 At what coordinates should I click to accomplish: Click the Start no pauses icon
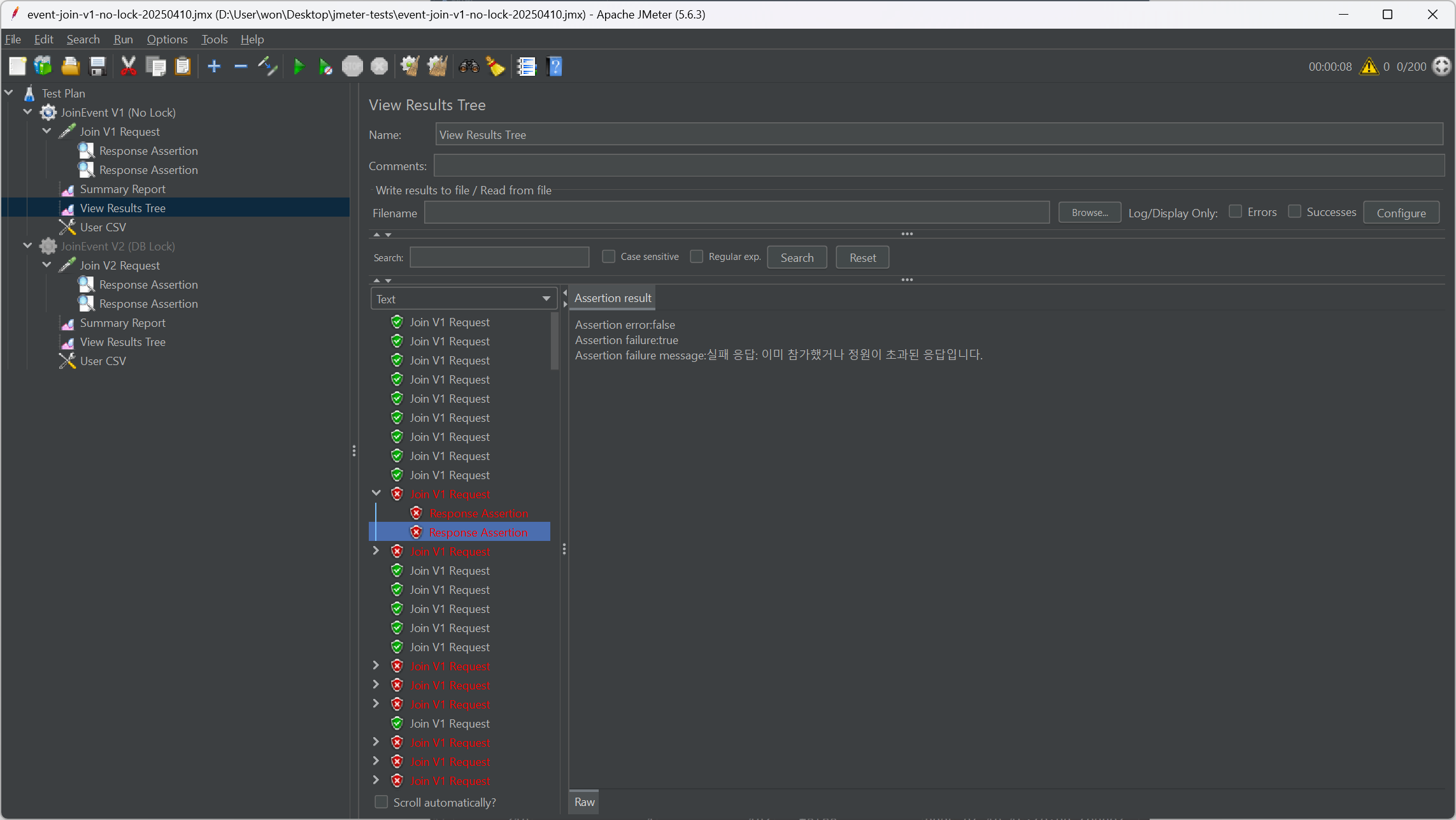click(325, 66)
